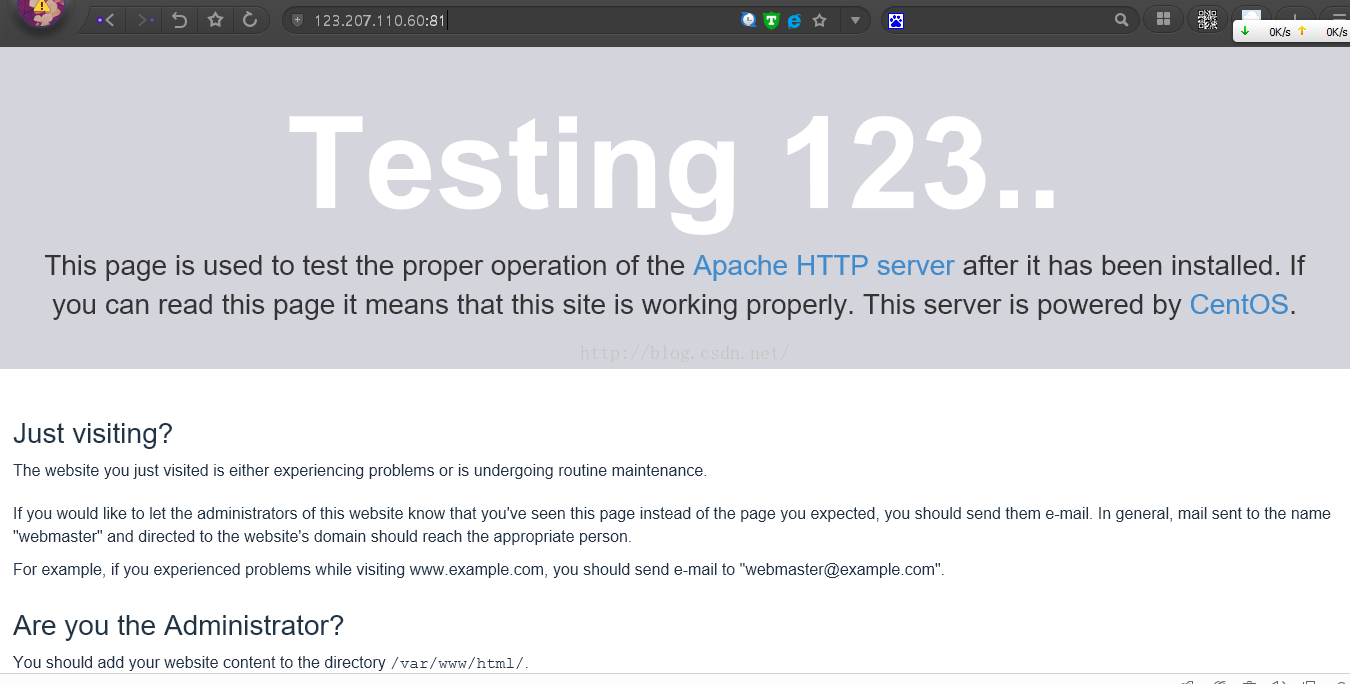Reload the page with the refresh icon
The width and height of the screenshot is (1350, 684).
coord(250,20)
